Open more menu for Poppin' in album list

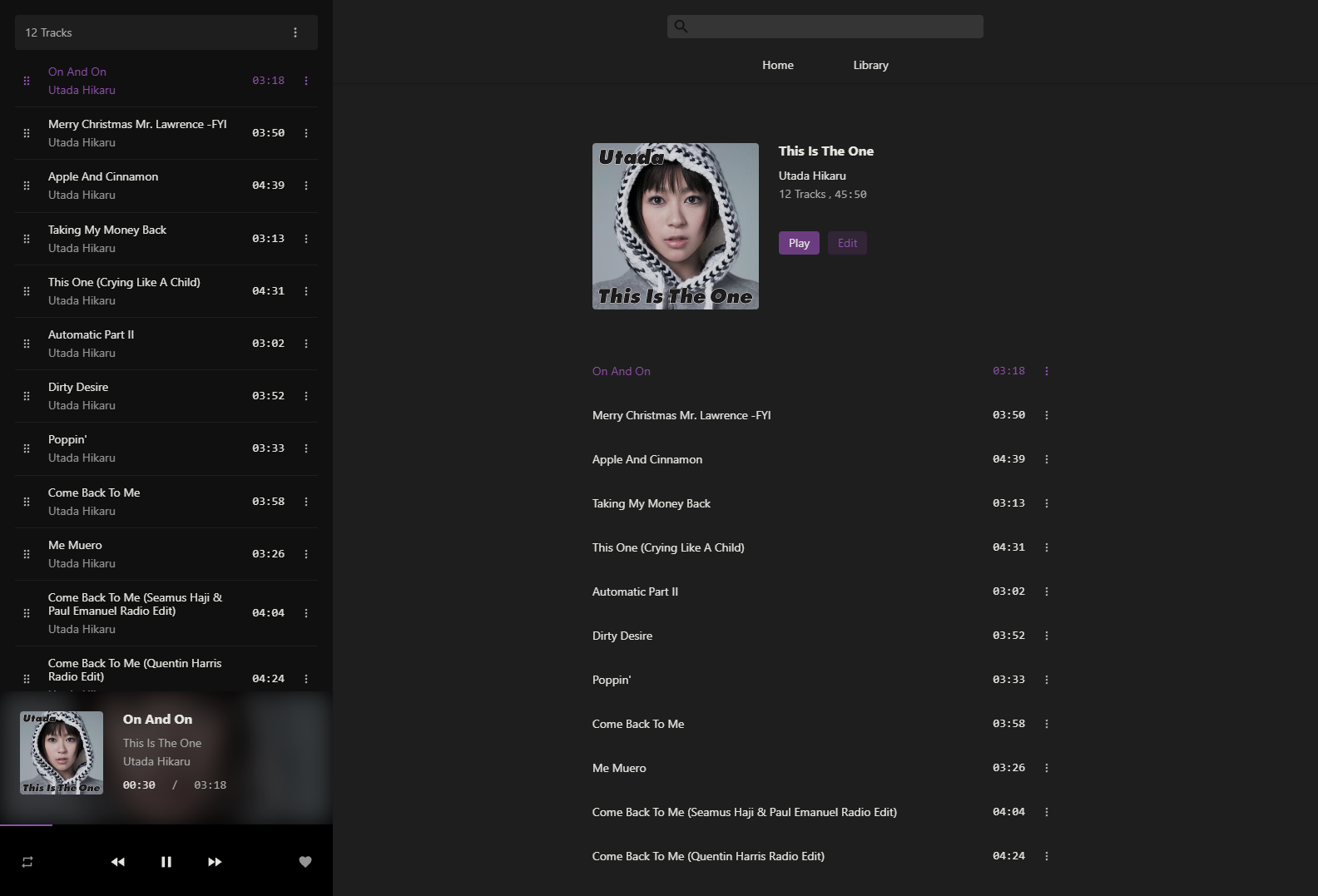pyautogui.click(x=1047, y=680)
